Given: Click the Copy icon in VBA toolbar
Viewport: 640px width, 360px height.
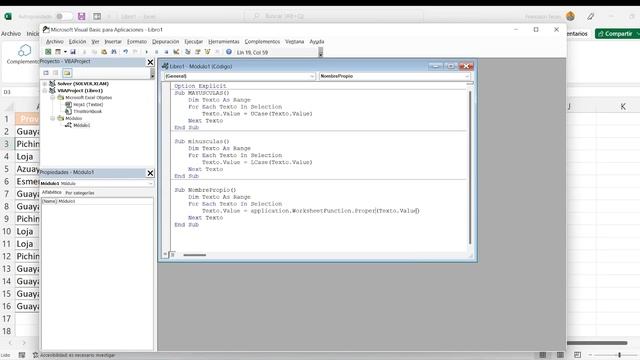Looking at the screenshot, I should (x=94, y=52).
